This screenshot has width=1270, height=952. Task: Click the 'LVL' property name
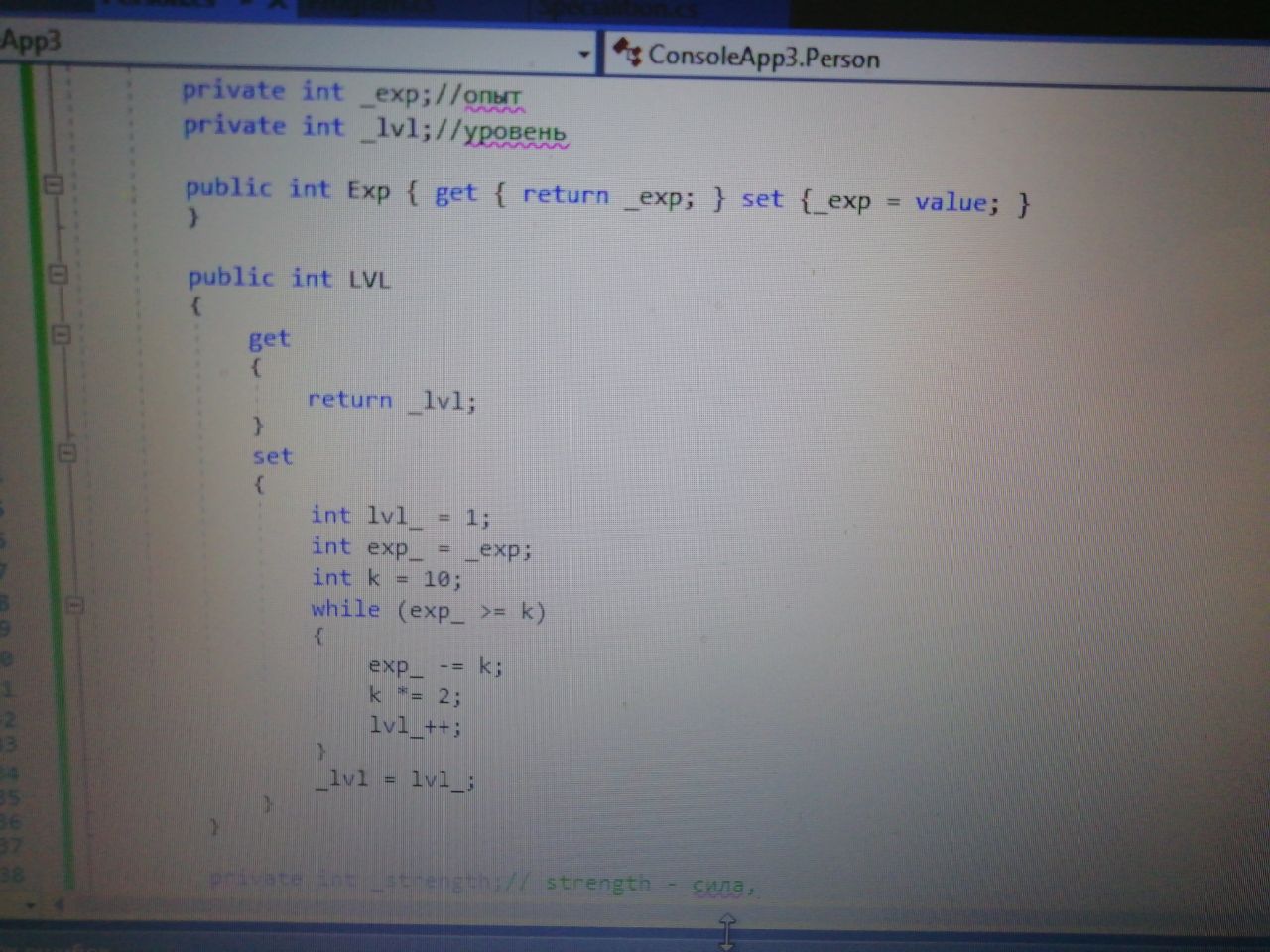(369, 280)
